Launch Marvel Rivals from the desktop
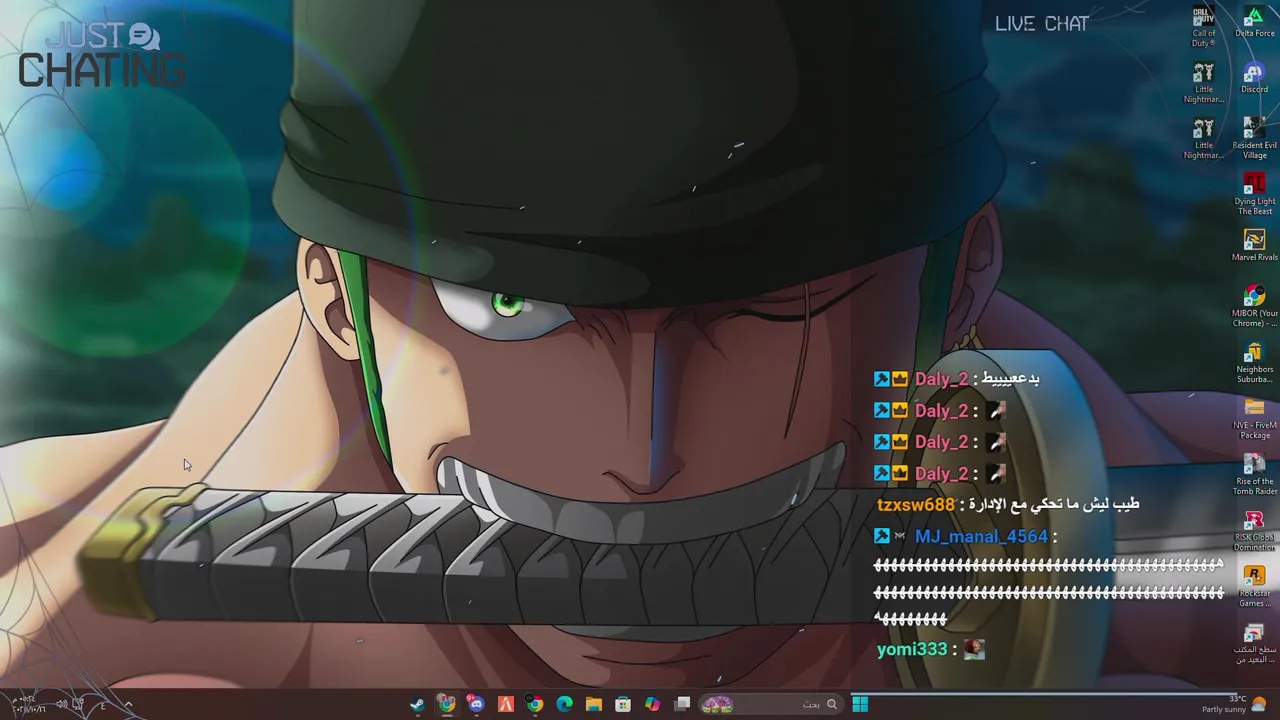 coord(1254,246)
